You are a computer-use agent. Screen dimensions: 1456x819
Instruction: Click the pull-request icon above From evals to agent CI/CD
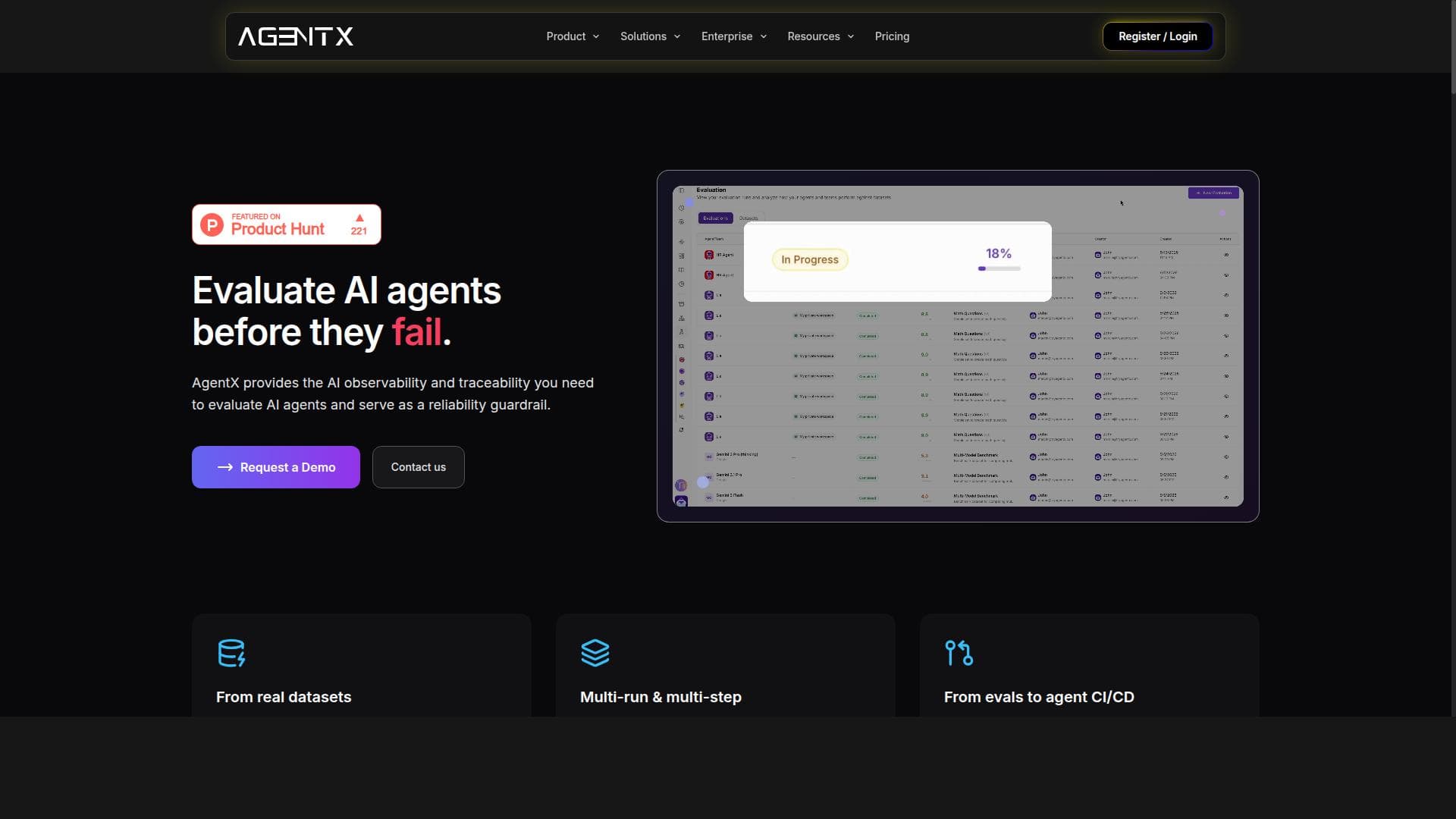tap(959, 653)
